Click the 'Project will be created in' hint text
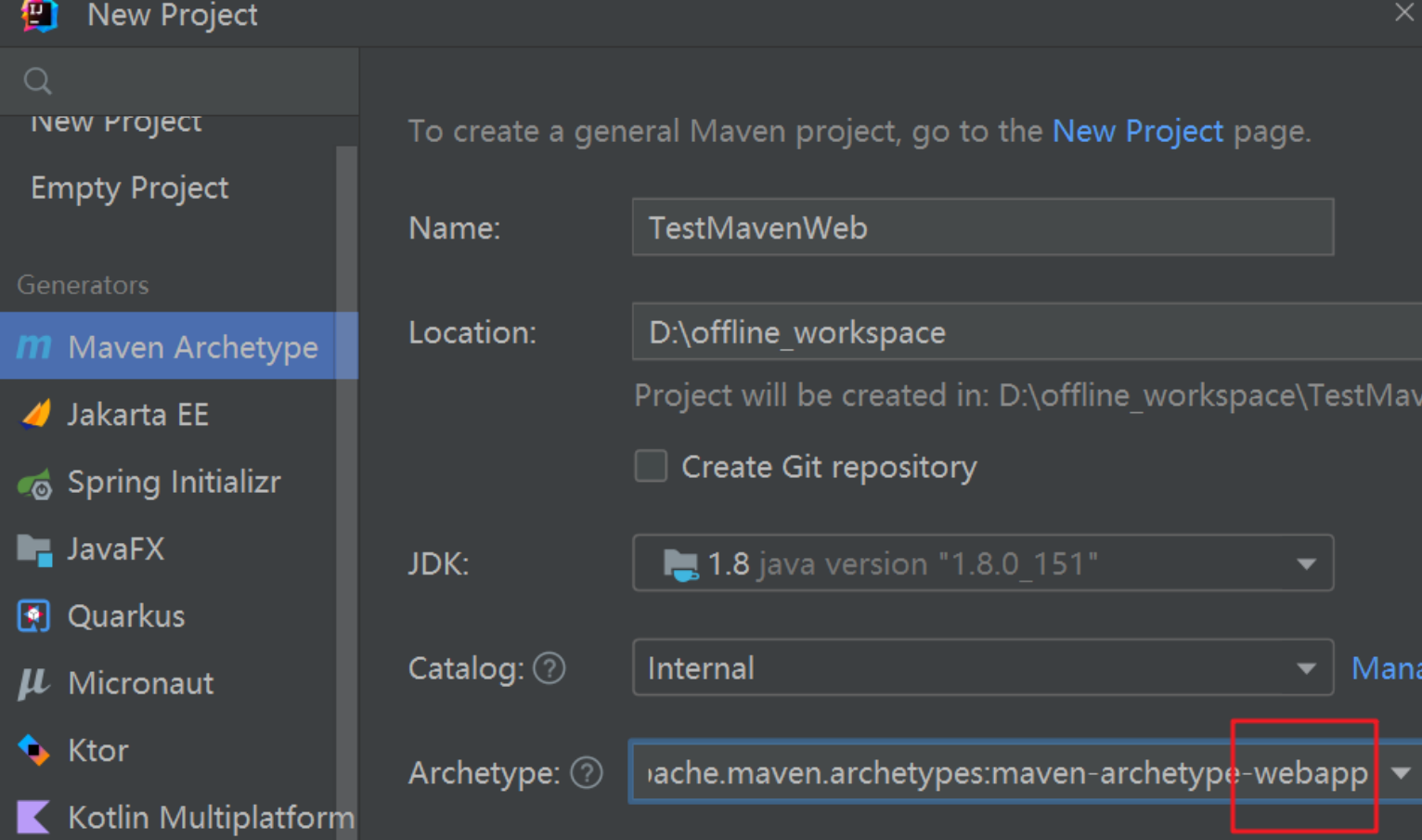 tap(1028, 395)
